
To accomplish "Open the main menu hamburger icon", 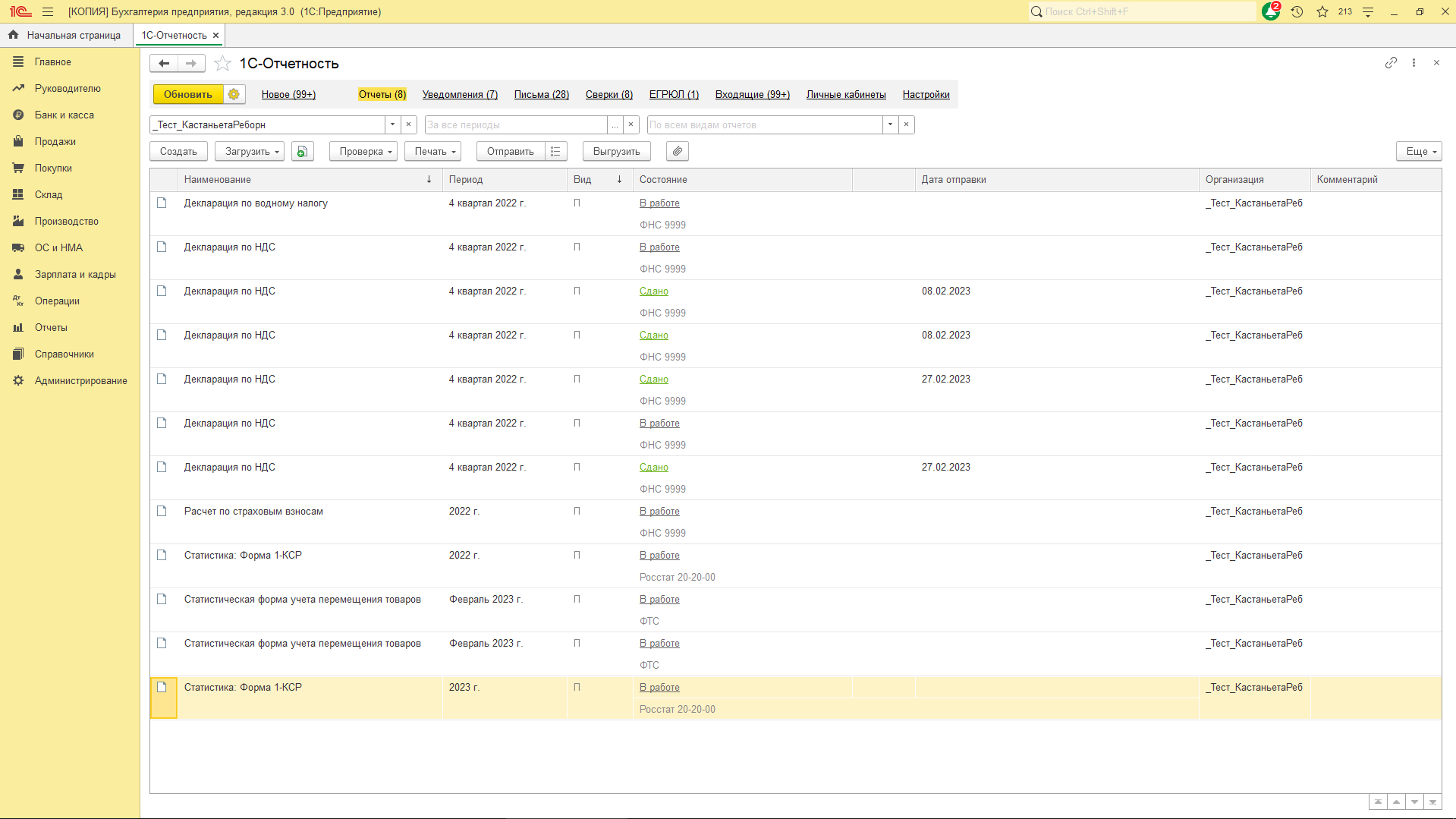I will tap(48, 11).
